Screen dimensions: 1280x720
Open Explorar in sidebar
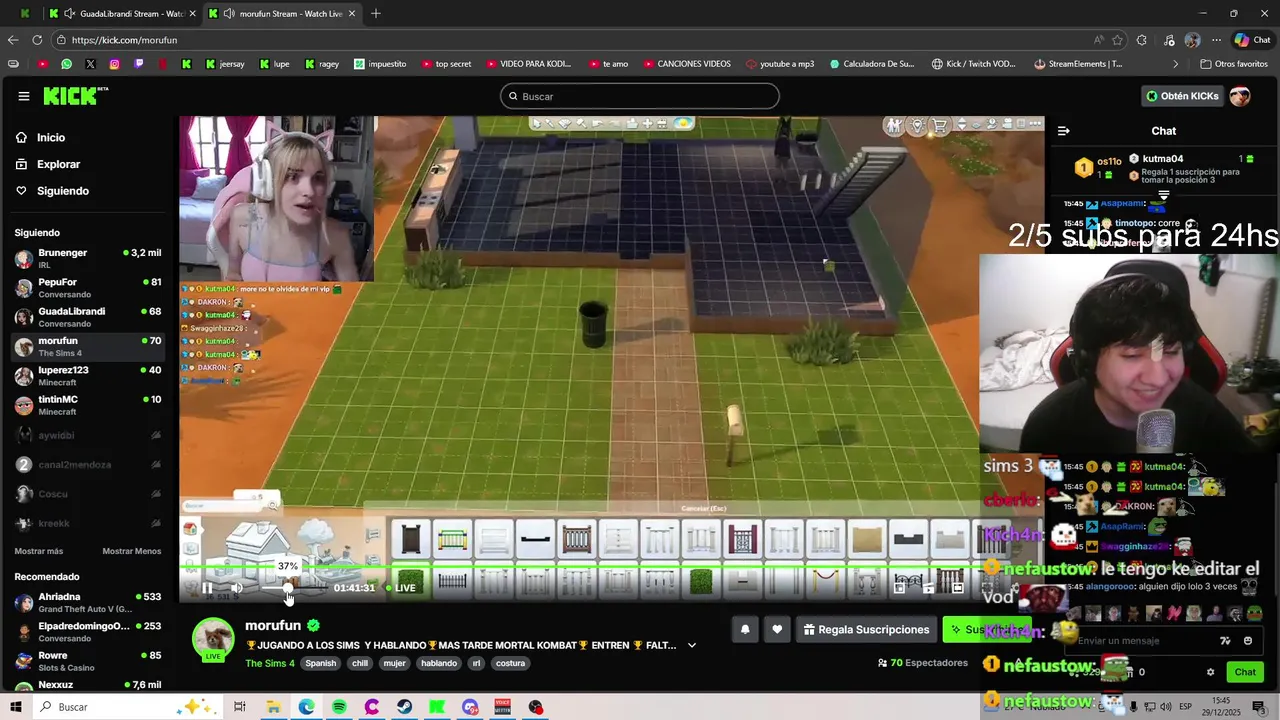pyautogui.click(x=58, y=164)
